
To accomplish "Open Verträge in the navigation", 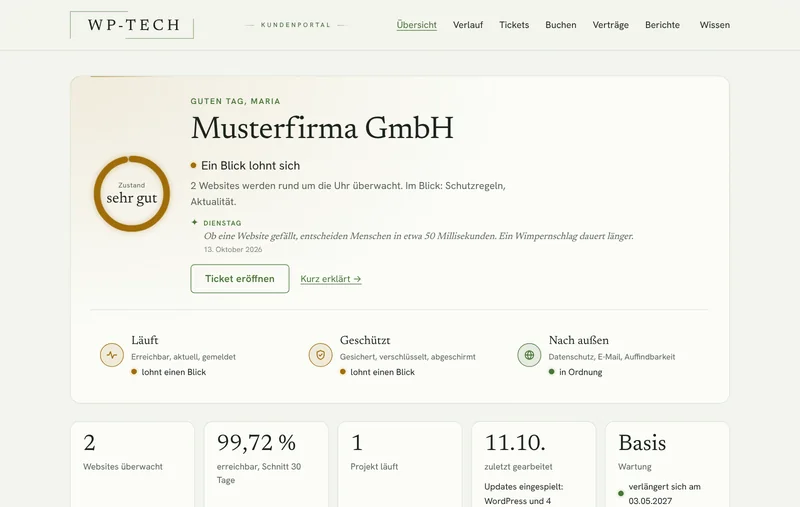I will [611, 25].
